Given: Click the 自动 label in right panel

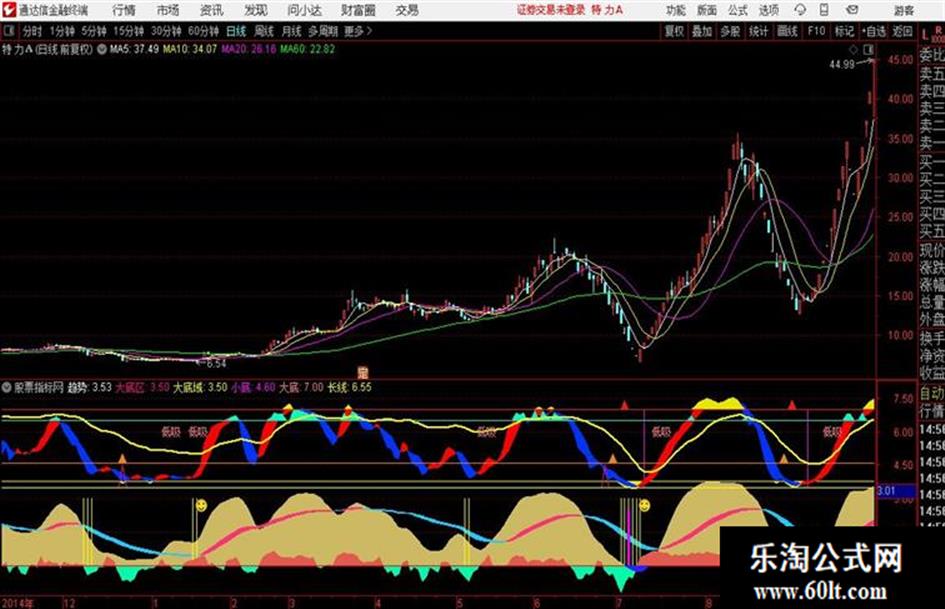Looking at the screenshot, I should pyautogui.click(x=932, y=393).
